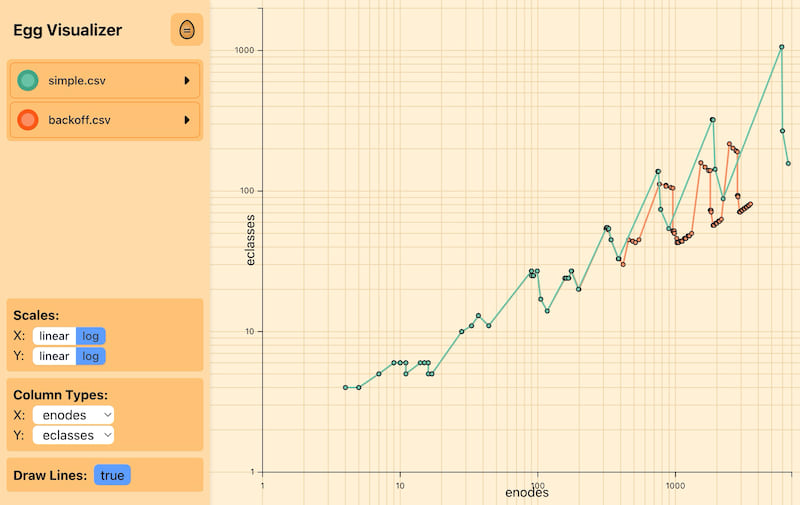Screen dimensions: 800x505
Task: Set Y scale to linear
Action: coord(54,356)
